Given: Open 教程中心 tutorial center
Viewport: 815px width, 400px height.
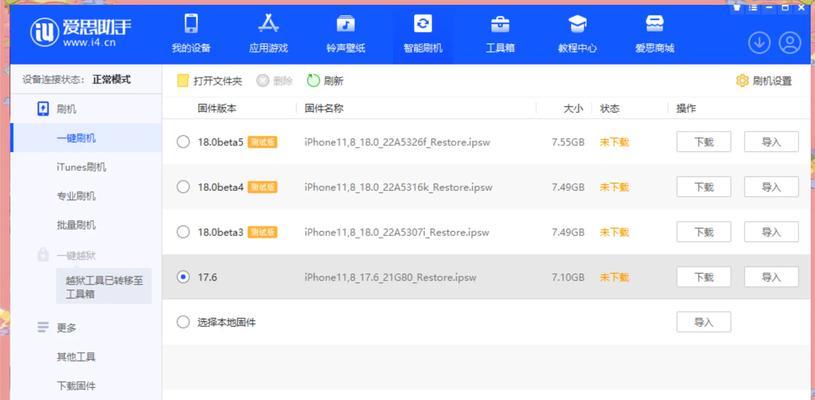Looking at the screenshot, I should click(x=577, y=34).
